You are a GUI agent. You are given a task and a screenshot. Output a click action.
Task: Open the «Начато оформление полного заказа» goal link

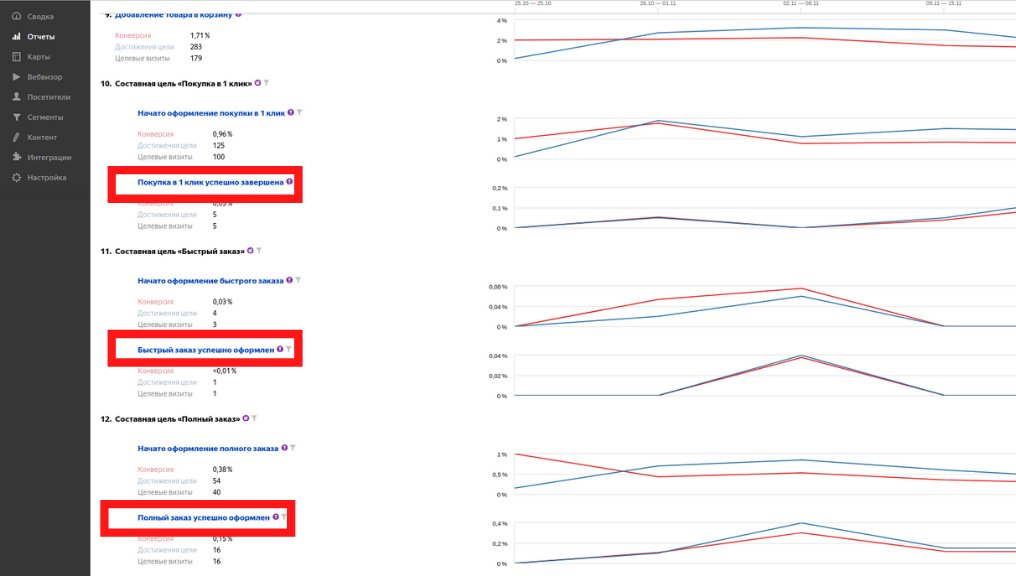(x=208, y=448)
